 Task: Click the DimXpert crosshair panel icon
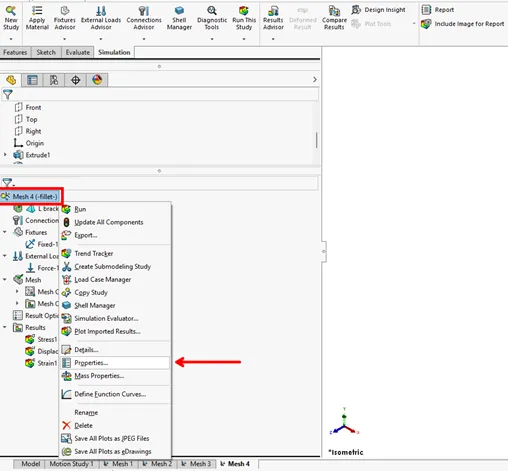point(76,80)
